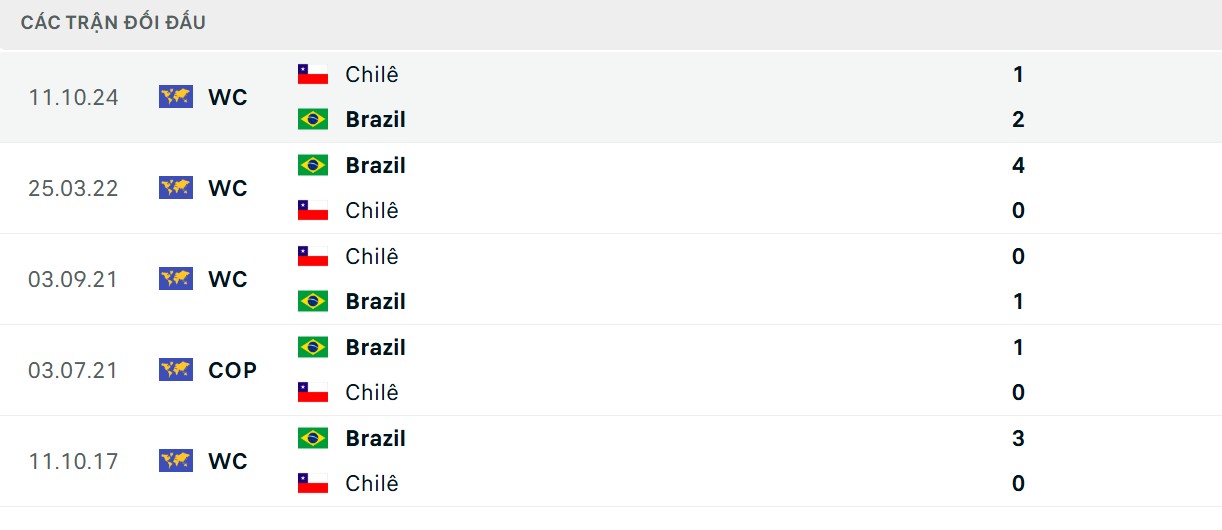Click Brazil's score 4 in 25.03.22 match
Screen dimensions: 1222x530
(1018, 165)
